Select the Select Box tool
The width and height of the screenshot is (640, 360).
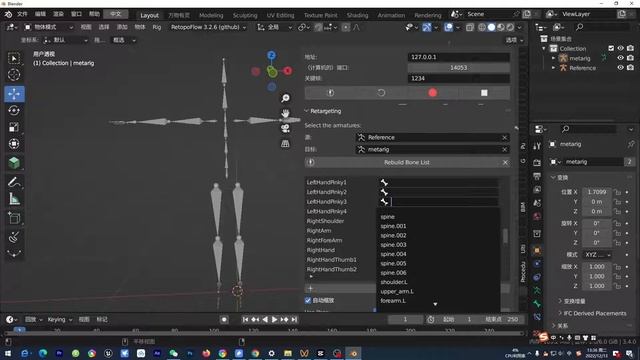(x=14, y=58)
